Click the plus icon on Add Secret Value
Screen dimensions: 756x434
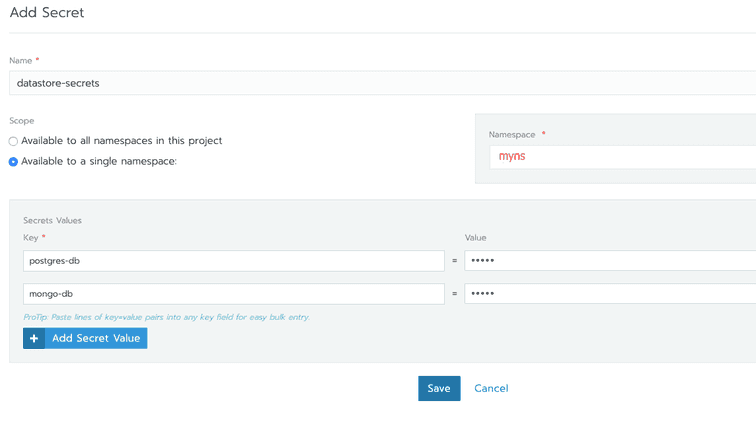(34, 338)
